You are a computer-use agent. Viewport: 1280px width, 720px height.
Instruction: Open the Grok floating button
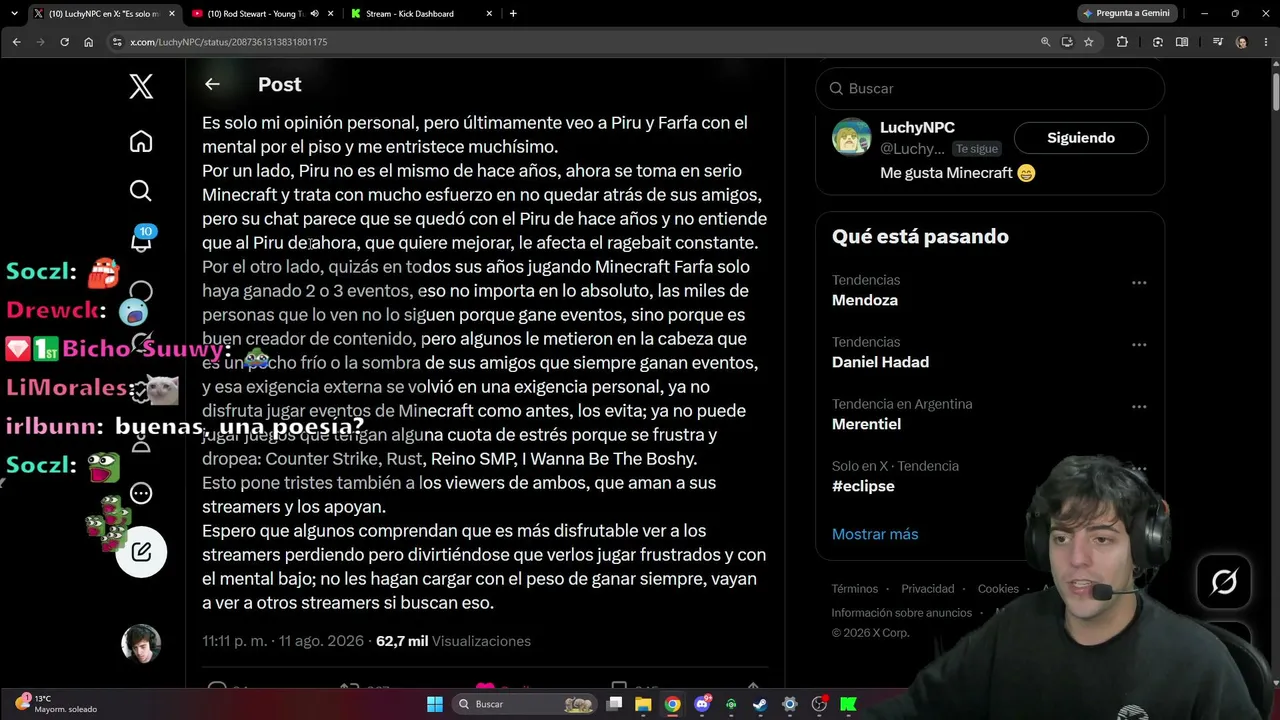pyautogui.click(x=1224, y=582)
